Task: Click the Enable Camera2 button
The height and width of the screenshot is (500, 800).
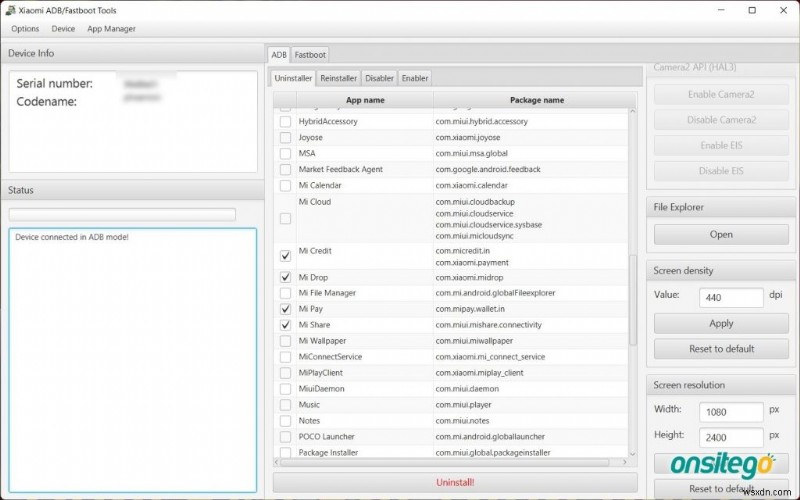Action: [721, 94]
